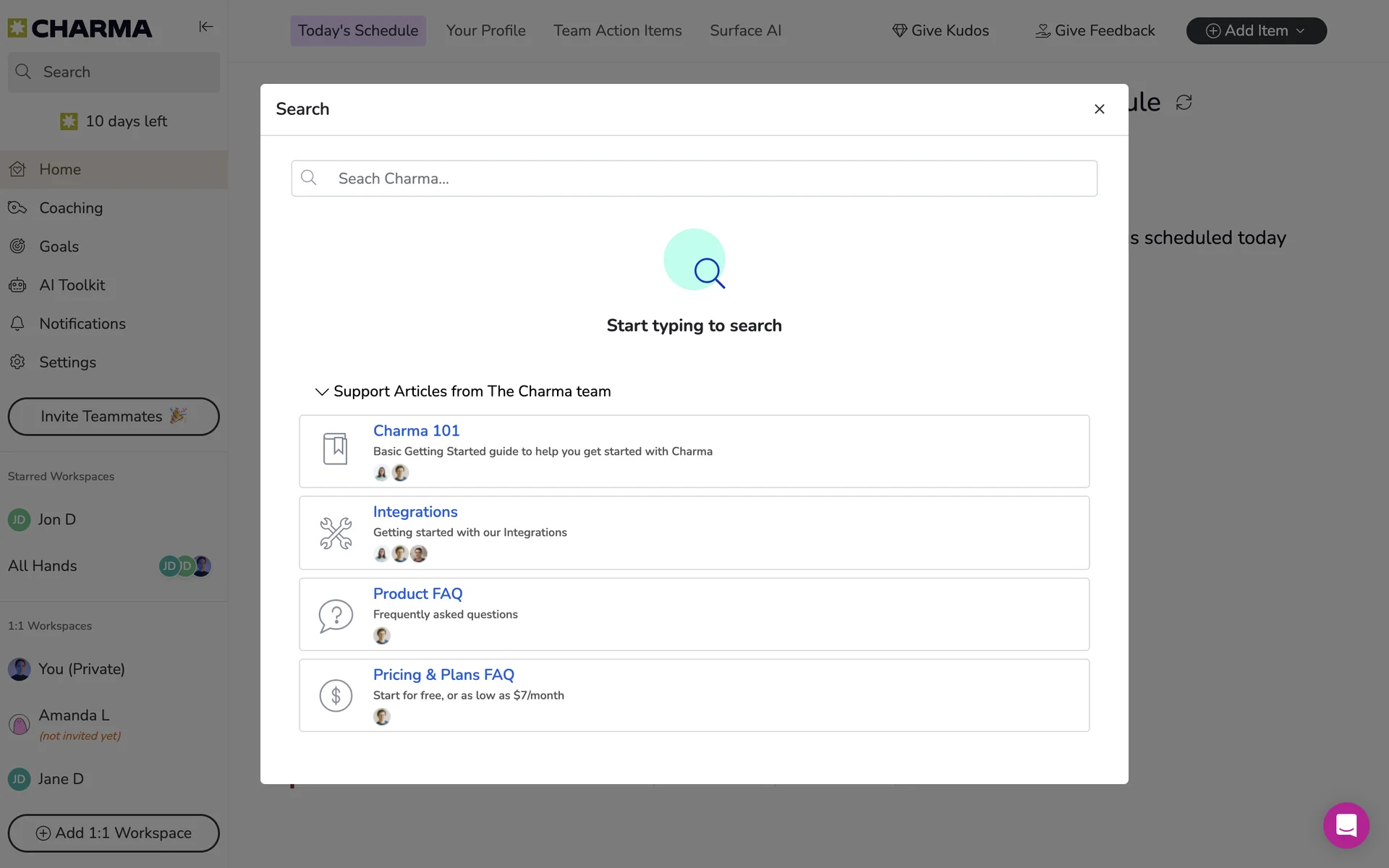This screenshot has width=1389, height=868.
Task: Collapse the sidebar with the arrow icon
Action: coord(205,27)
